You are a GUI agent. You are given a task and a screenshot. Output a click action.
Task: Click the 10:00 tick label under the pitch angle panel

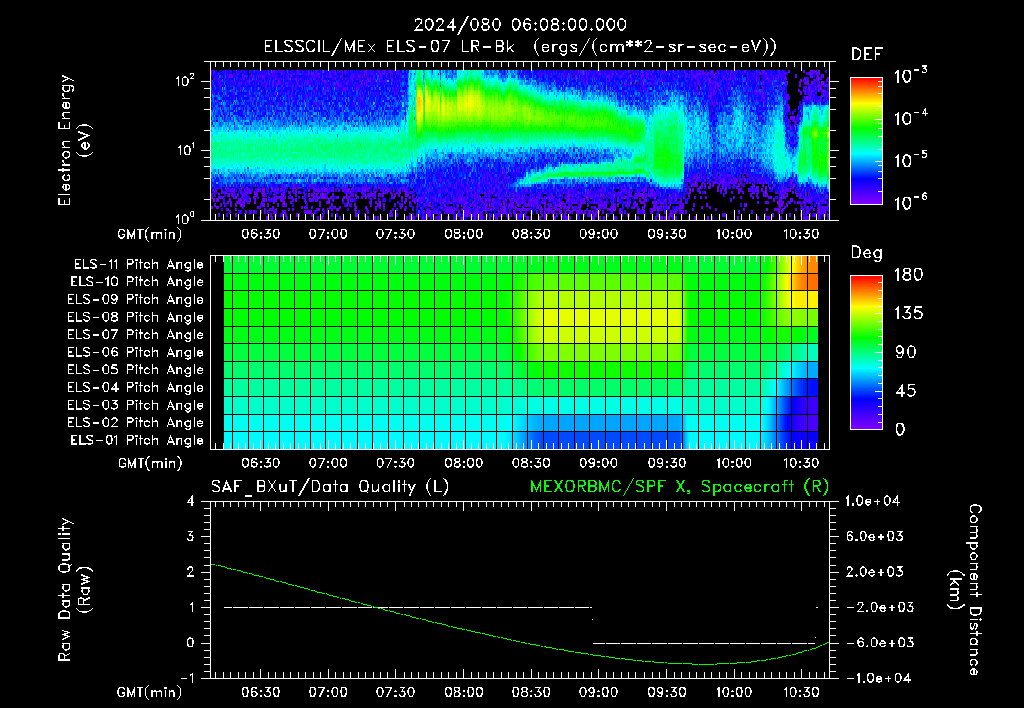coord(734,463)
